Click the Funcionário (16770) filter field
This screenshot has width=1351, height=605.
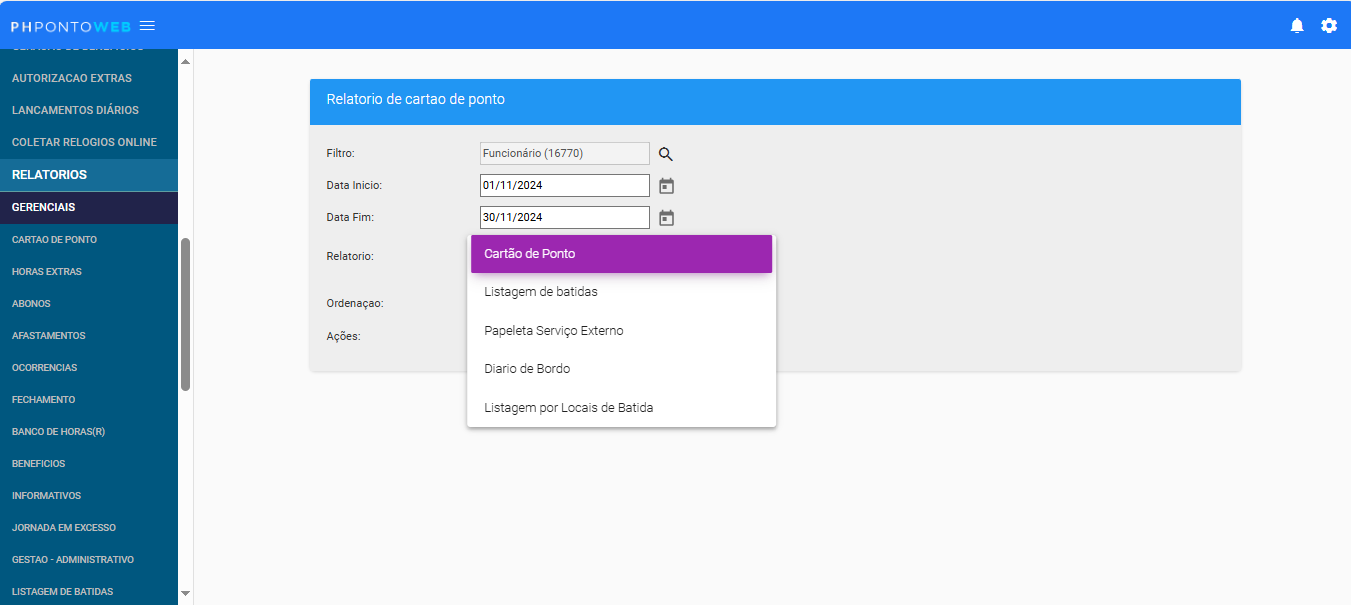coord(564,153)
